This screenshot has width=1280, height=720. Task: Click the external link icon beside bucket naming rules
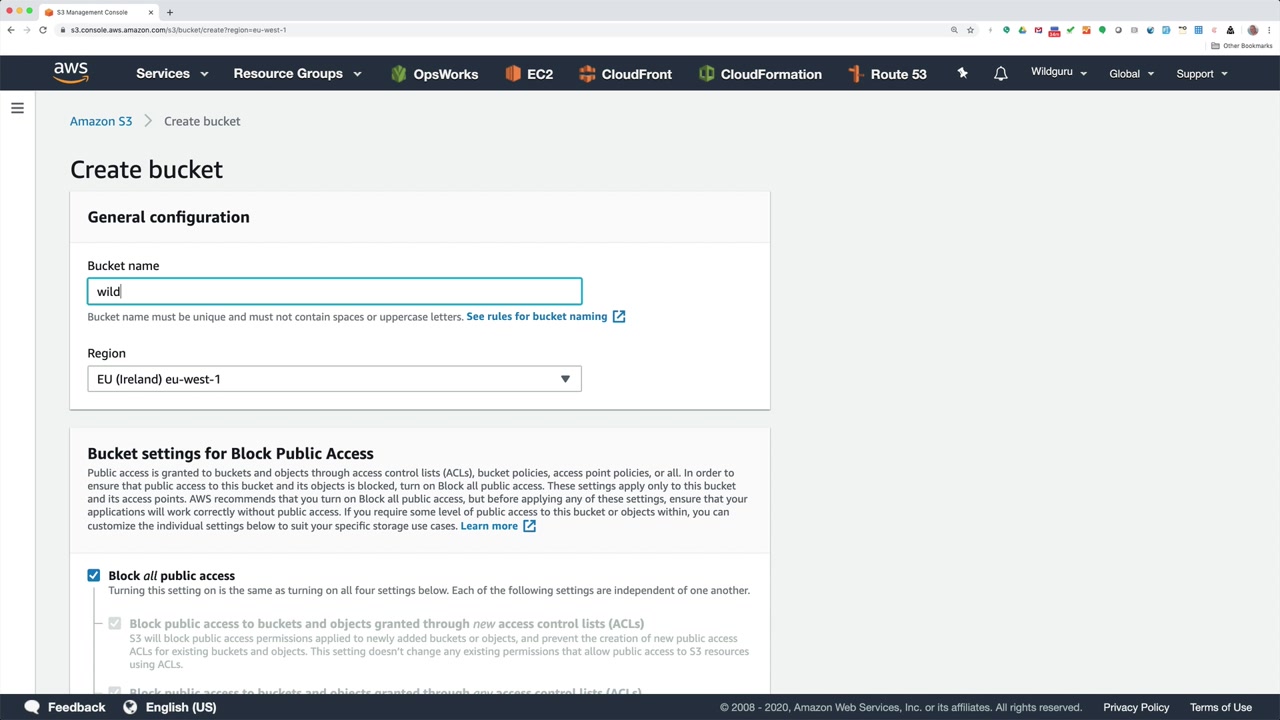[619, 317]
